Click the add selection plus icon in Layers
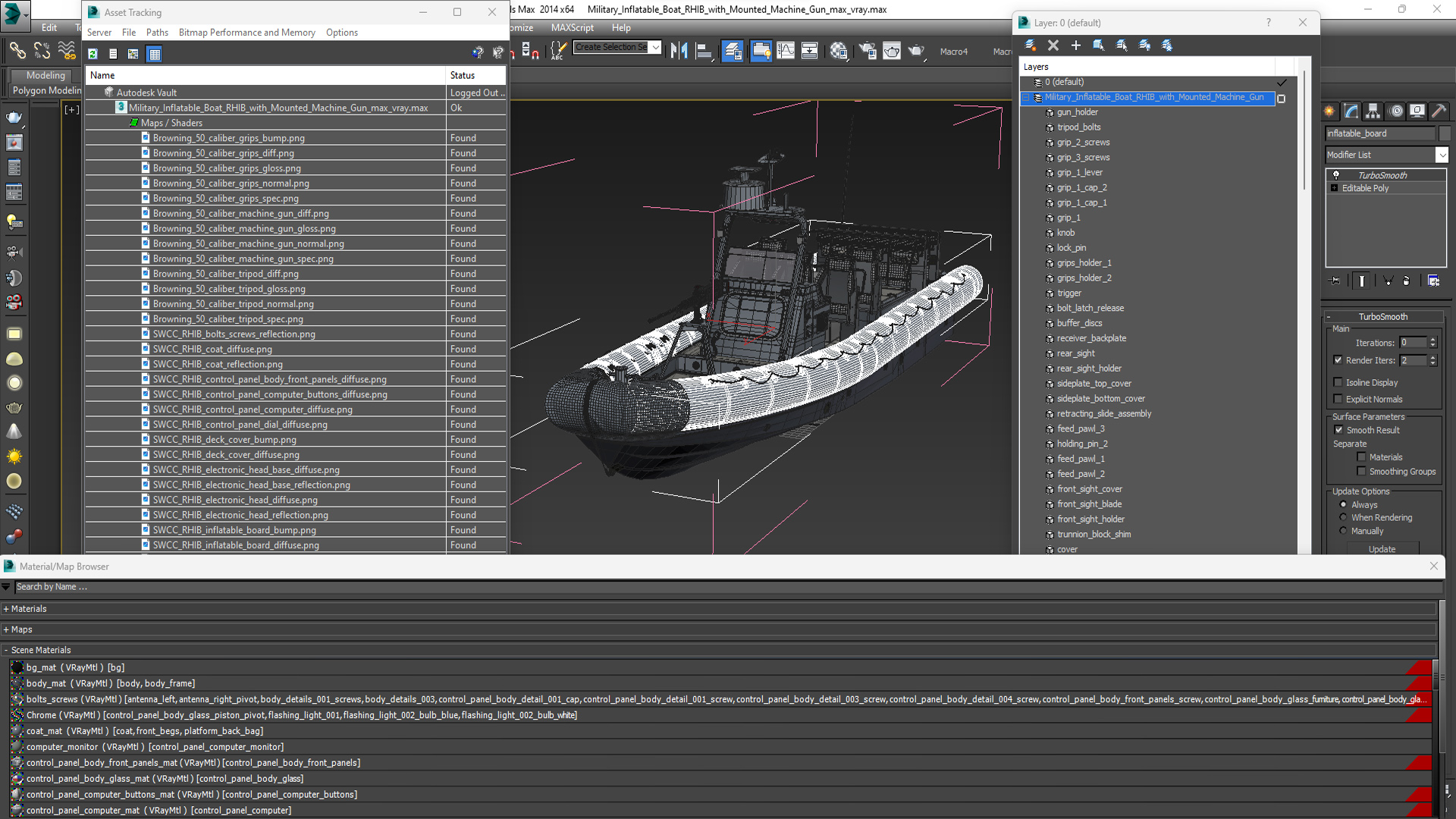 (x=1075, y=45)
